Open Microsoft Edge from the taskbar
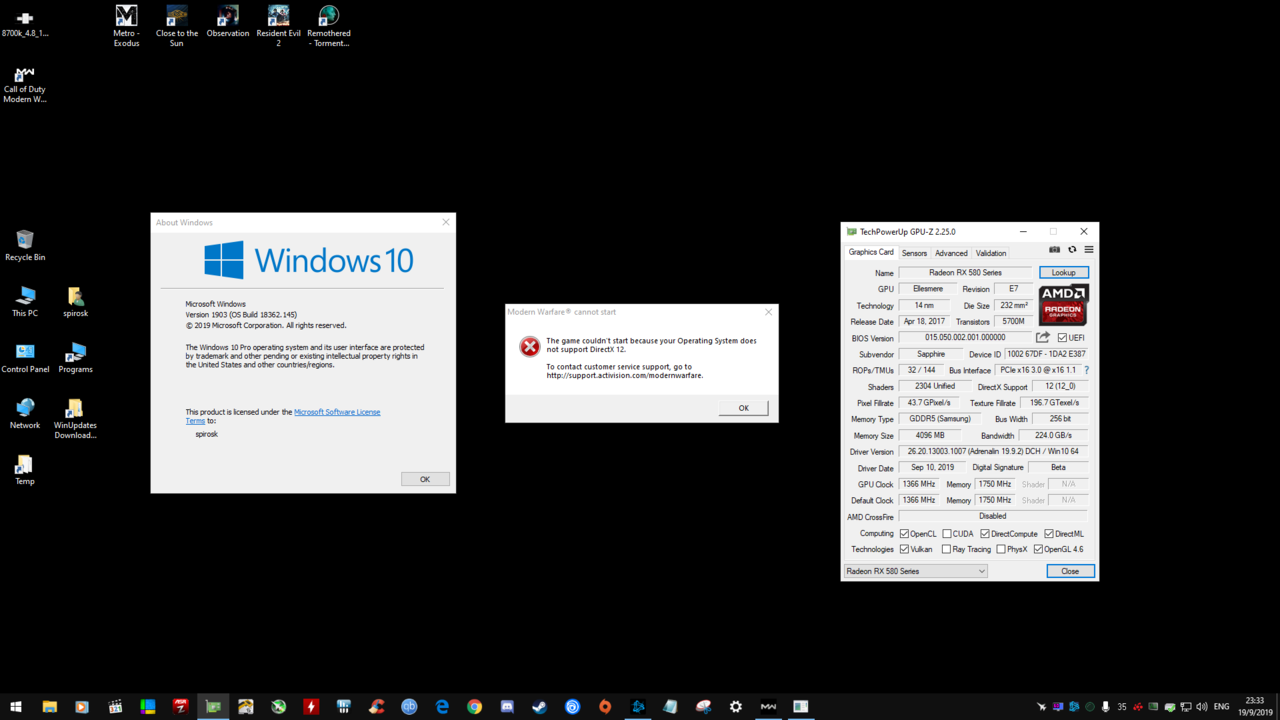The width and height of the screenshot is (1280, 720). [442, 706]
